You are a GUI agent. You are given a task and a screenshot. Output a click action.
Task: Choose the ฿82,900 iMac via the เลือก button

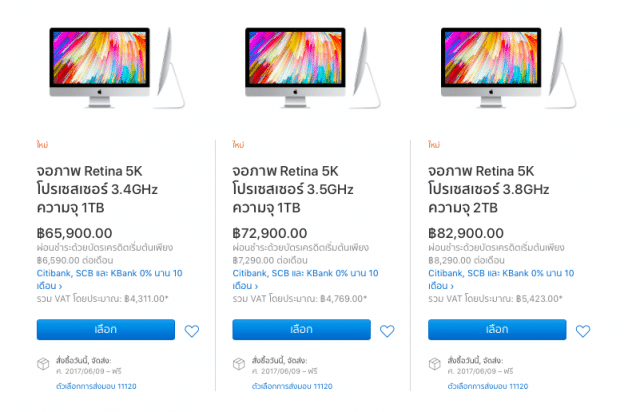coord(497,330)
